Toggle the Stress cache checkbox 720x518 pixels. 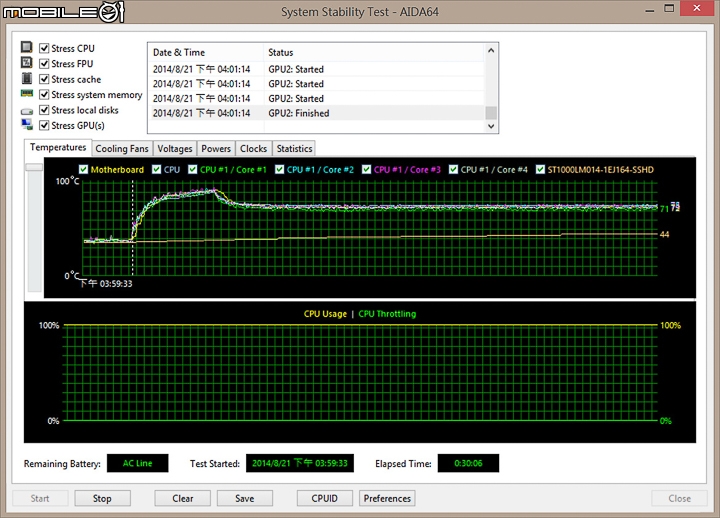44,79
